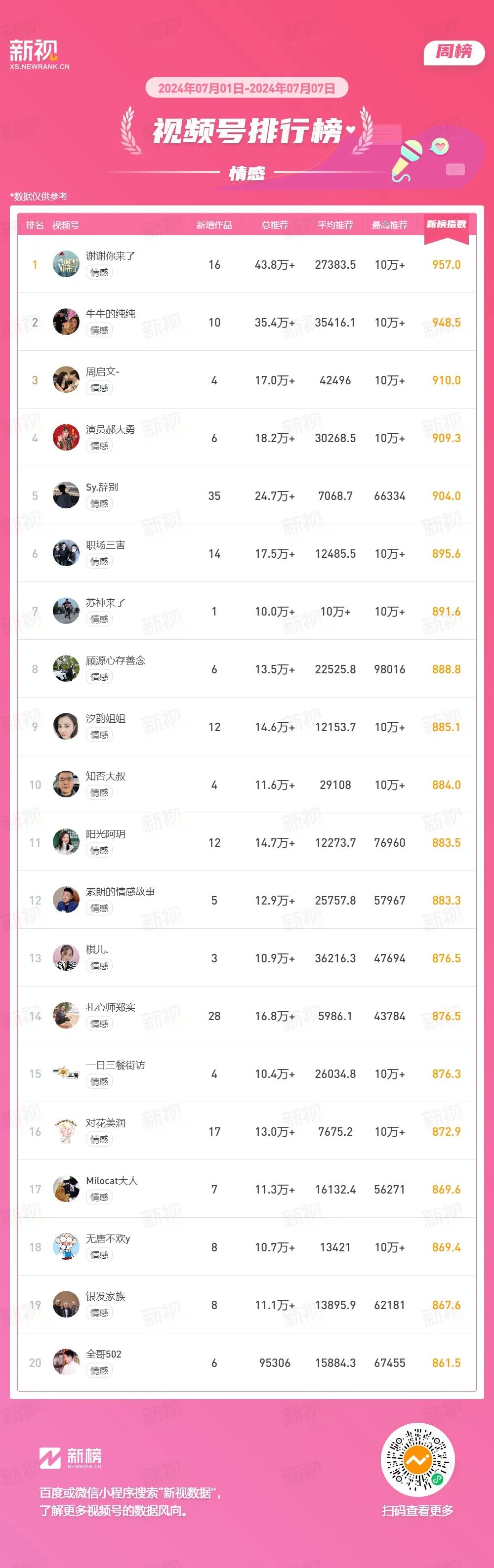Click the 无唐不欢y cartoon avatar
The image size is (494, 1568).
click(x=66, y=1247)
